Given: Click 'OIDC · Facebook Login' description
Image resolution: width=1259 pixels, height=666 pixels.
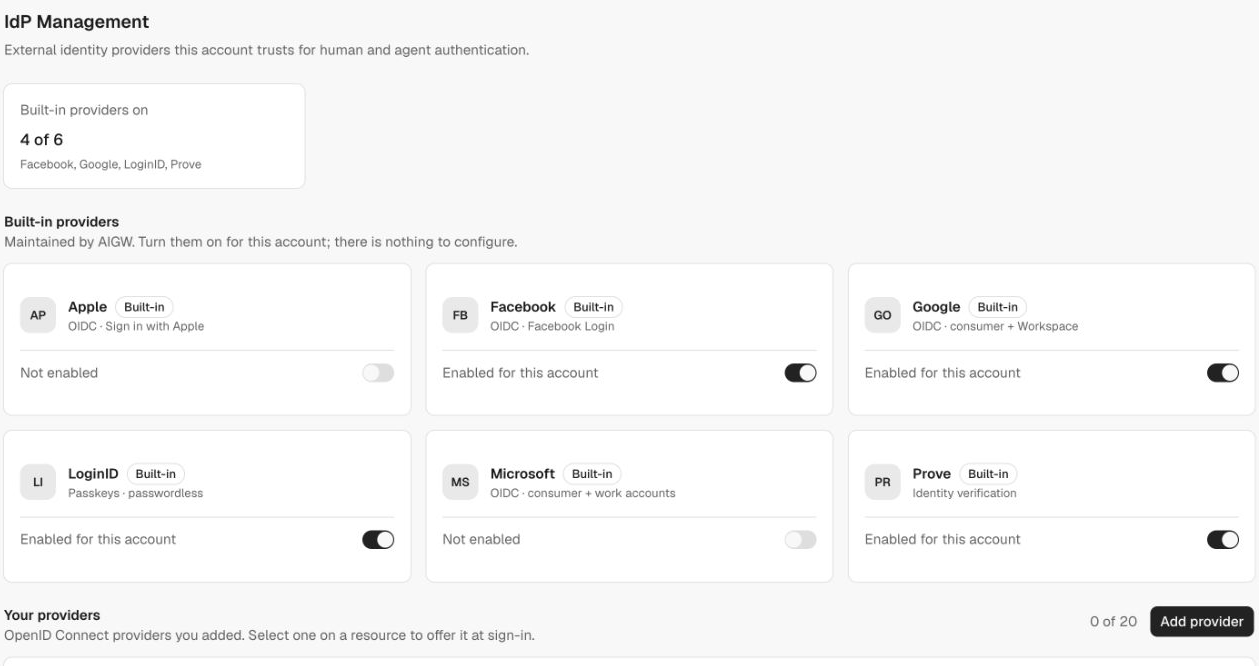Looking at the screenshot, I should pyautogui.click(x=552, y=326).
